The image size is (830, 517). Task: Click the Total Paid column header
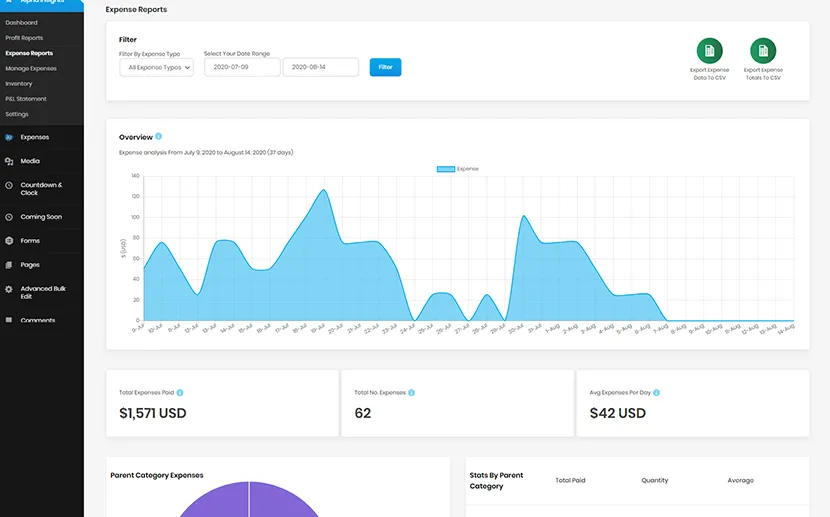tap(570, 480)
